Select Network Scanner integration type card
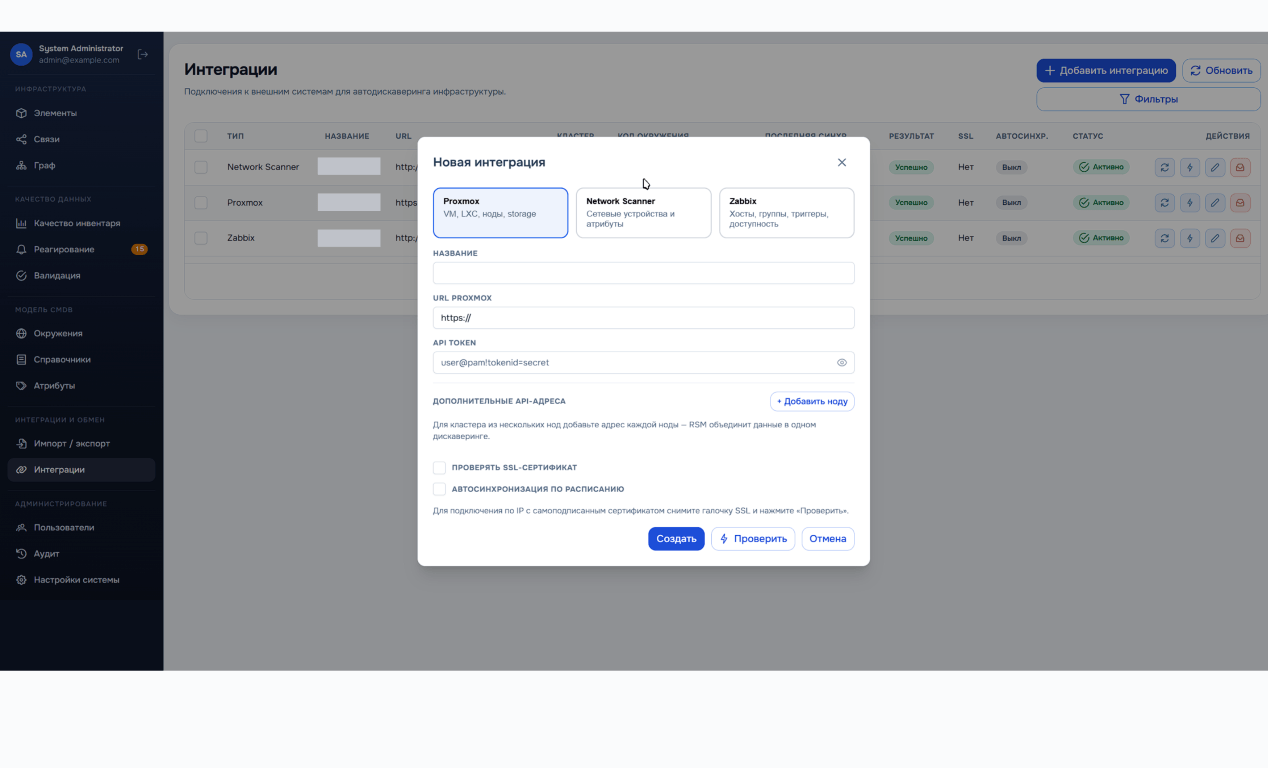1268x768 pixels. coord(643,213)
